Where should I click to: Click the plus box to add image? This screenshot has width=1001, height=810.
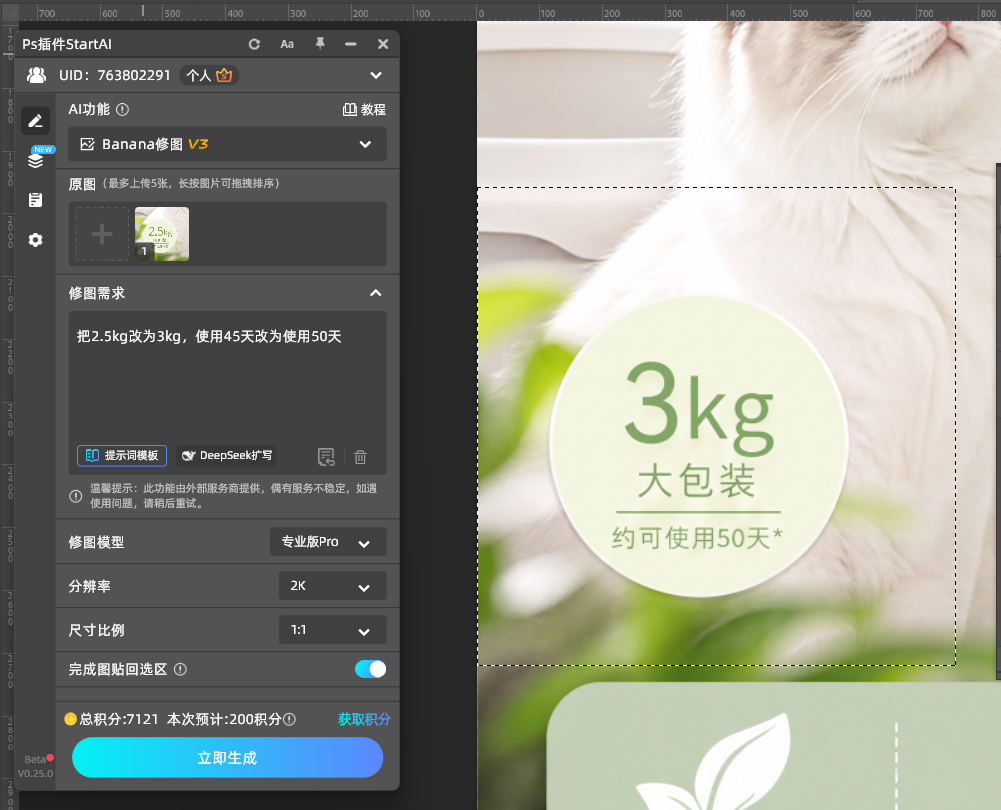[x=102, y=234]
